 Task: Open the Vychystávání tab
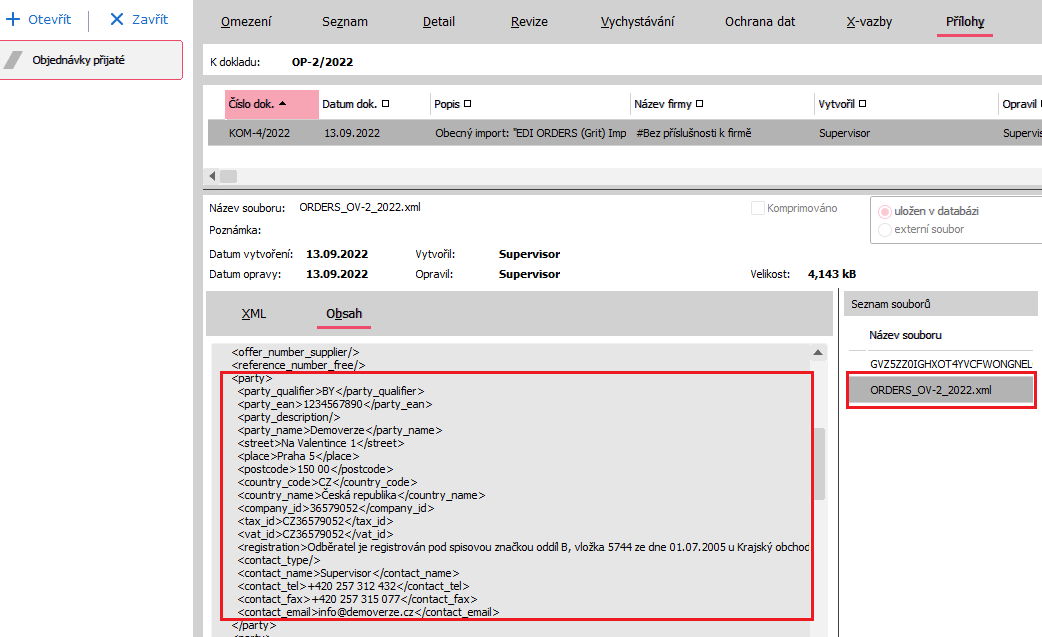pos(637,21)
